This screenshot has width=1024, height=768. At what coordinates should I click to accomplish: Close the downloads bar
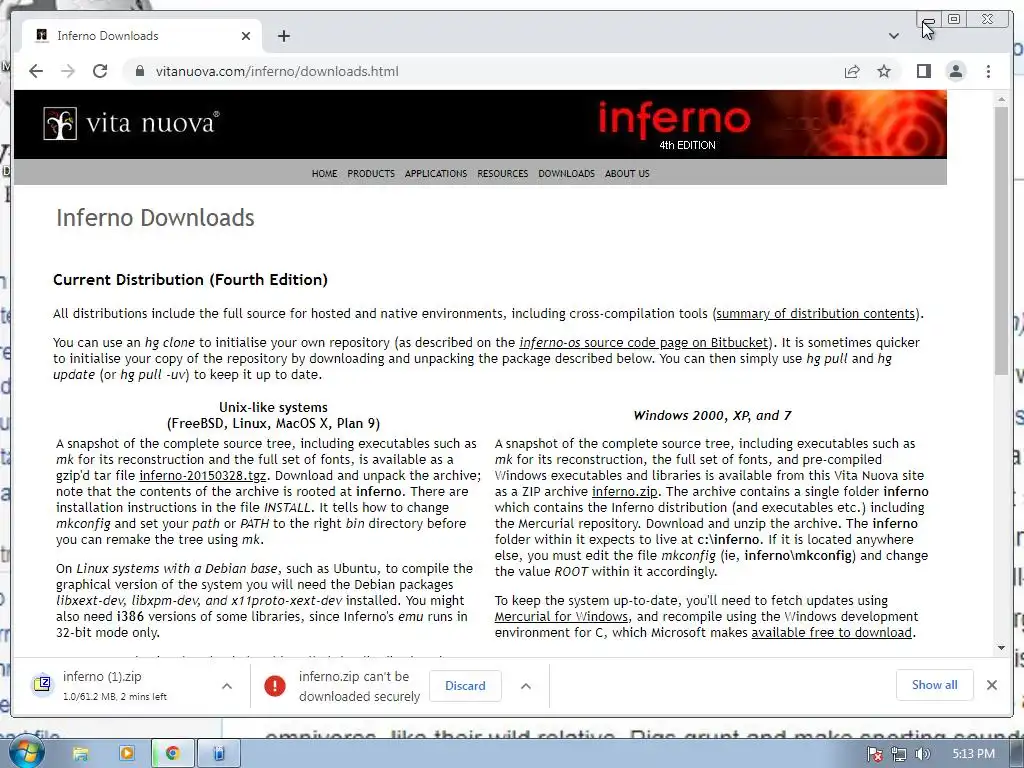click(x=992, y=685)
